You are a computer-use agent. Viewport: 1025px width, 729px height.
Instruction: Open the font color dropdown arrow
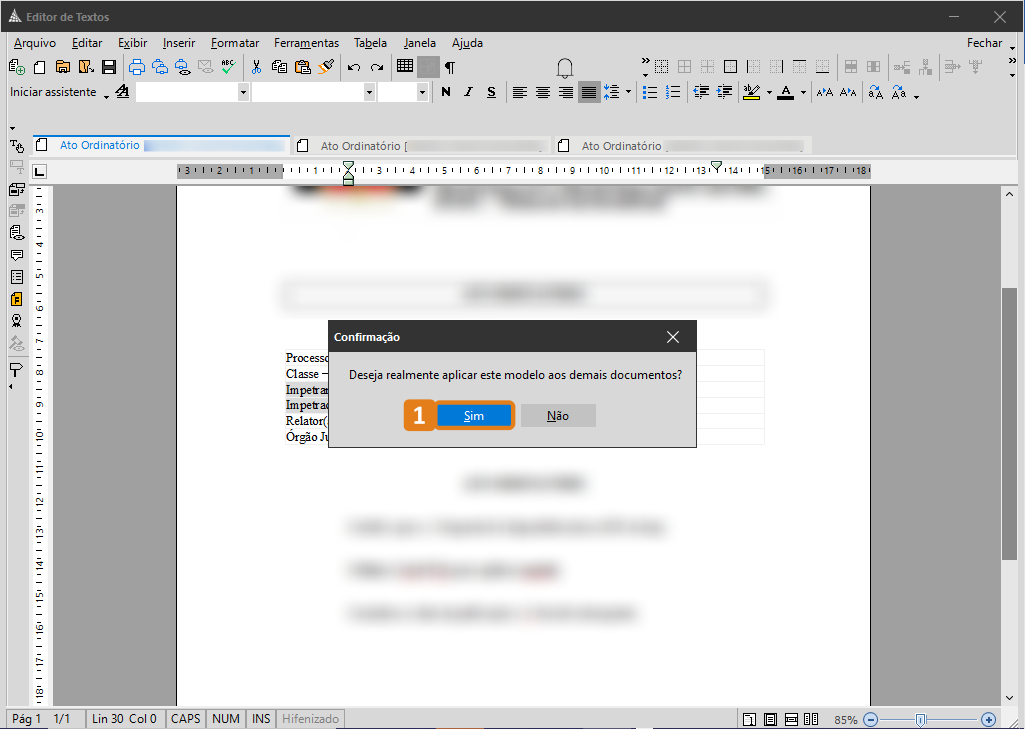pyautogui.click(x=803, y=93)
